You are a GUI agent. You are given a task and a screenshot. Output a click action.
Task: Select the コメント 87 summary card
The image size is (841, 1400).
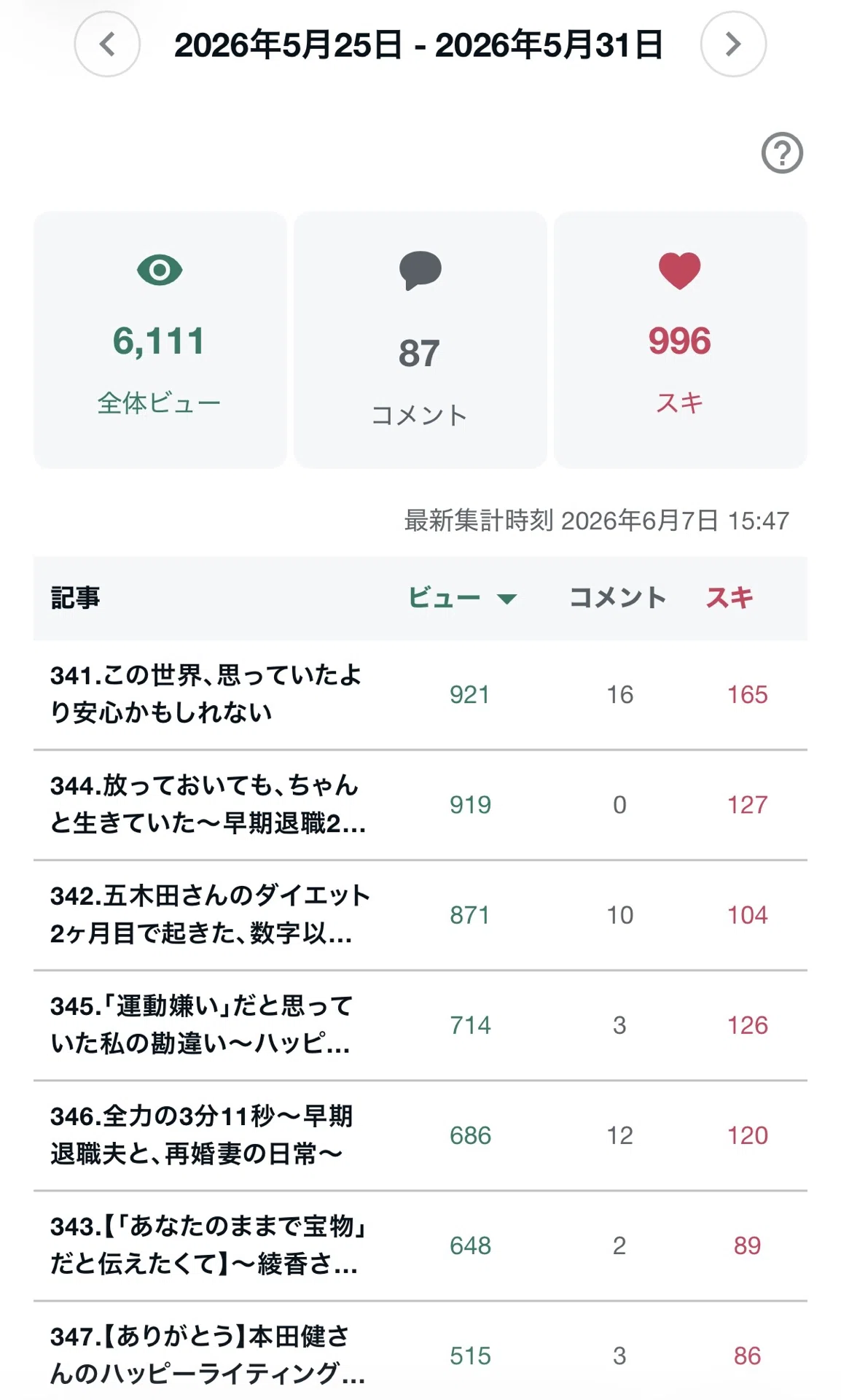(x=420, y=340)
